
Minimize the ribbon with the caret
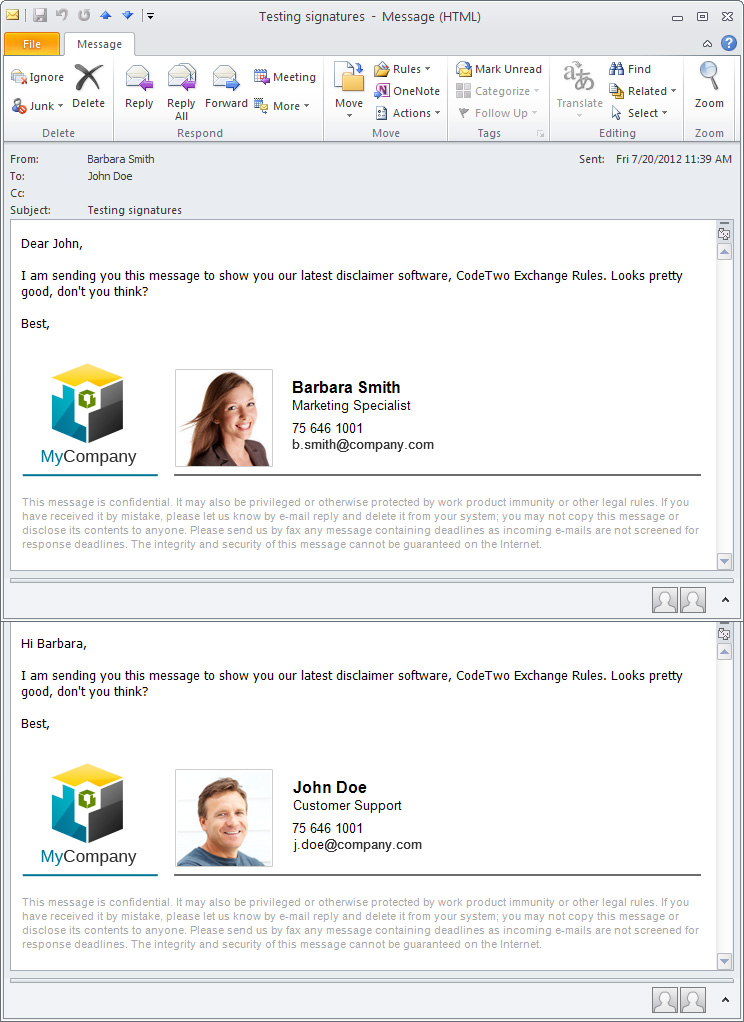[x=707, y=44]
